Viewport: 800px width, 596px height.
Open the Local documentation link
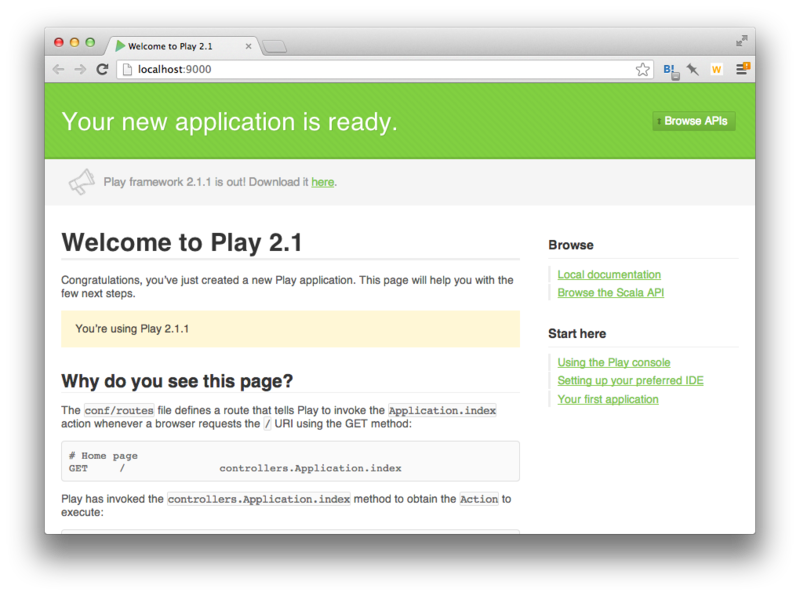(x=609, y=275)
